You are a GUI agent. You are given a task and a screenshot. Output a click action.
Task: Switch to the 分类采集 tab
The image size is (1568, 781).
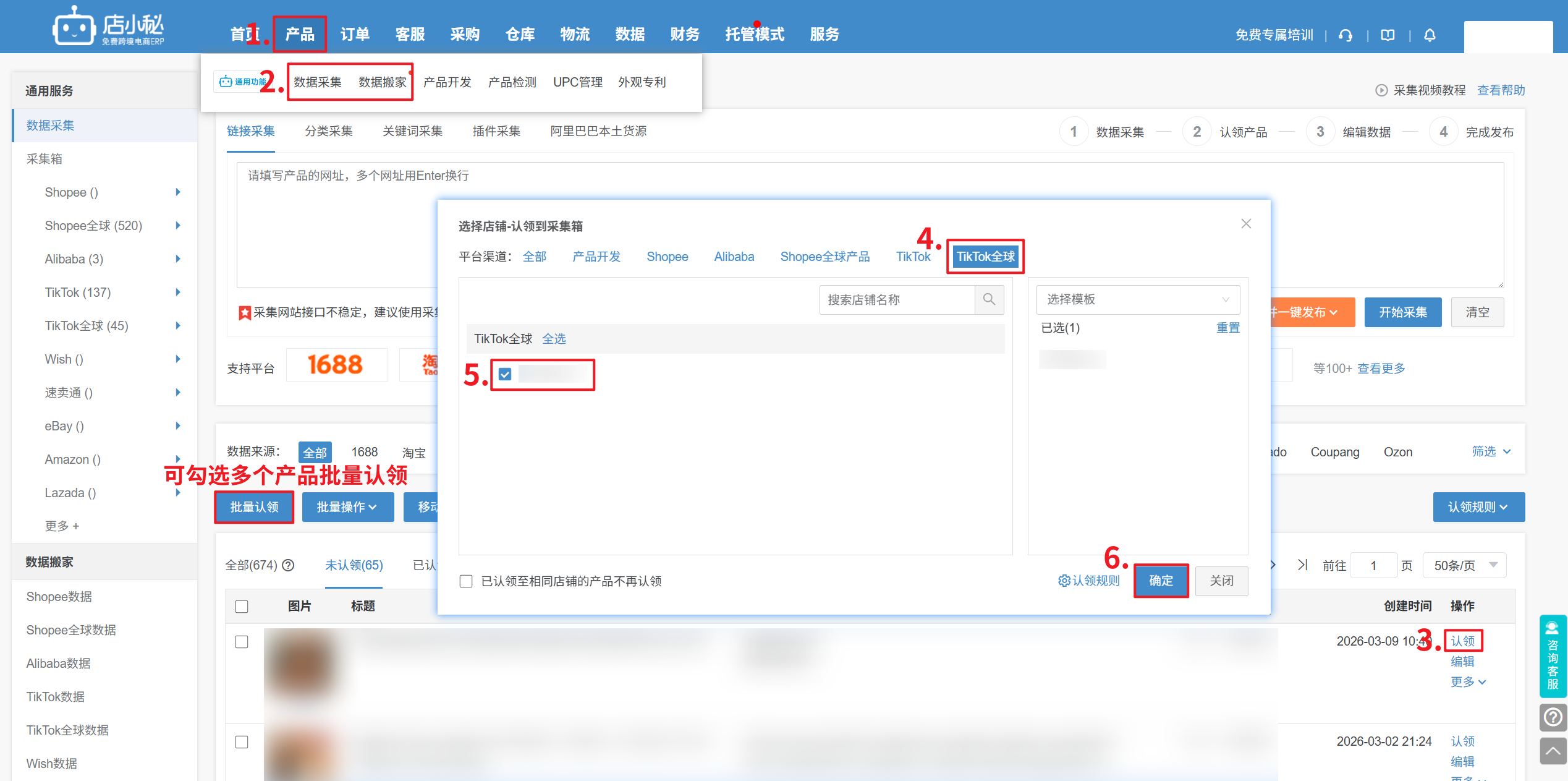(x=328, y=131)
